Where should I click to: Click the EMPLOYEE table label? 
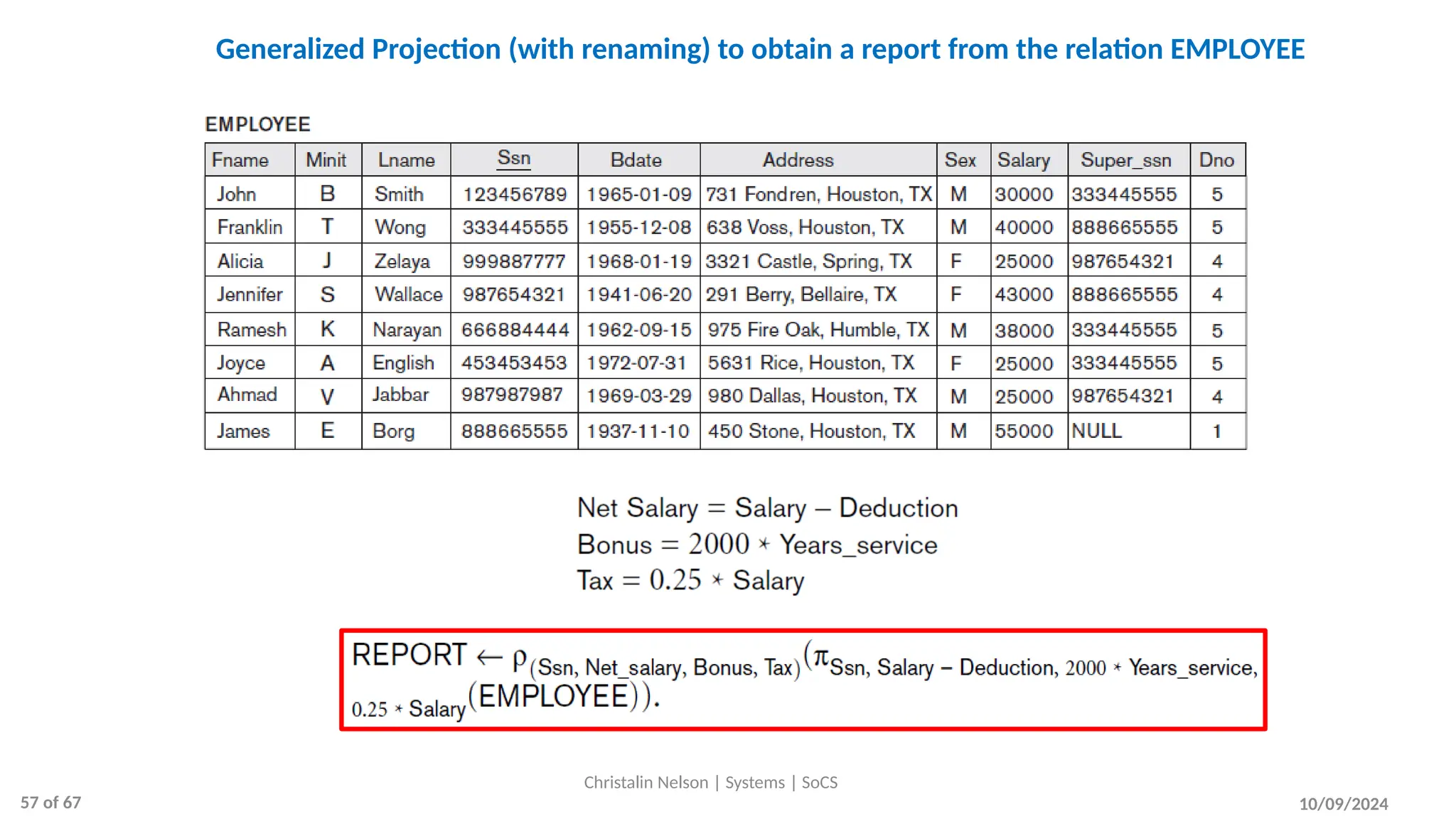257,124
